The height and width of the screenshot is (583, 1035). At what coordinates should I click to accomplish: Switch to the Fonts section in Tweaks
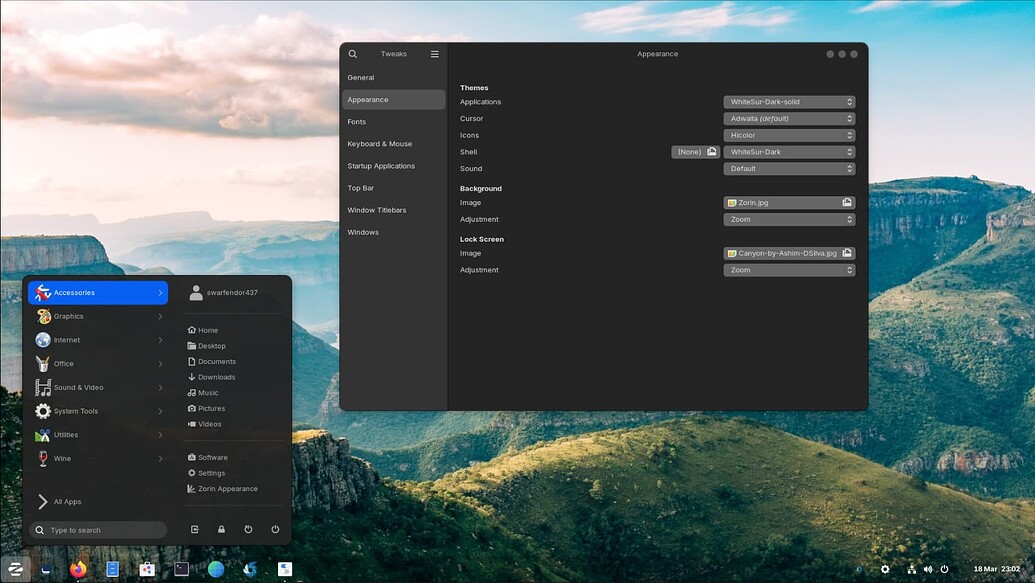pyautogui.click(x=357, y=121)
